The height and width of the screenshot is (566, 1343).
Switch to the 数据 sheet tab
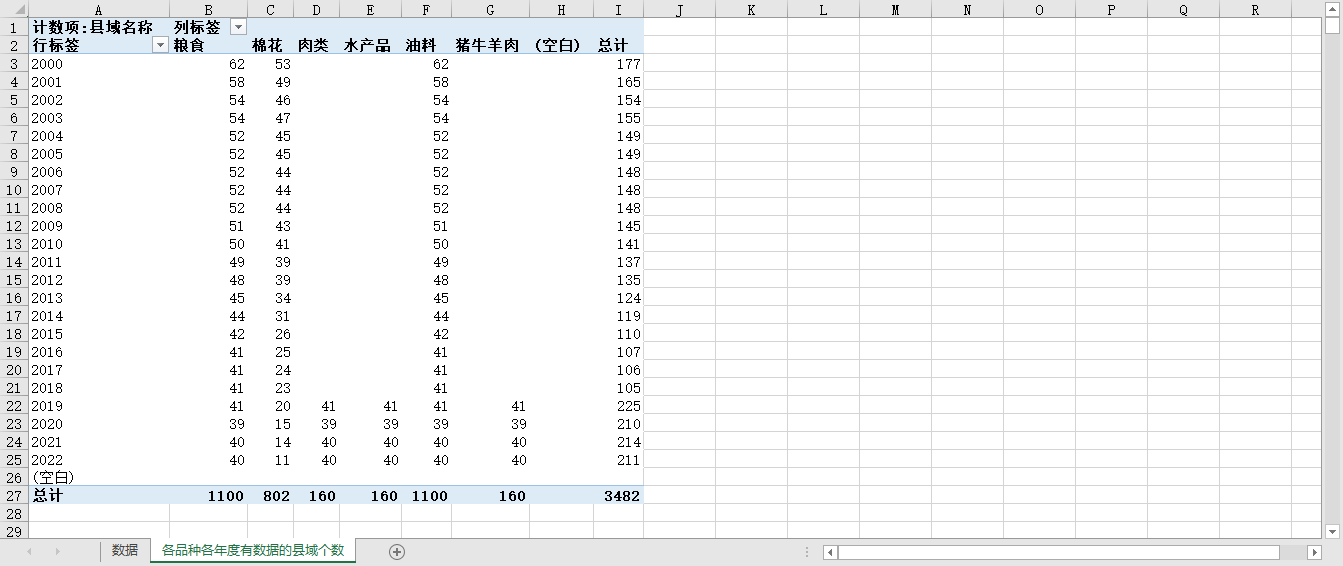click(x=125, y=551)
